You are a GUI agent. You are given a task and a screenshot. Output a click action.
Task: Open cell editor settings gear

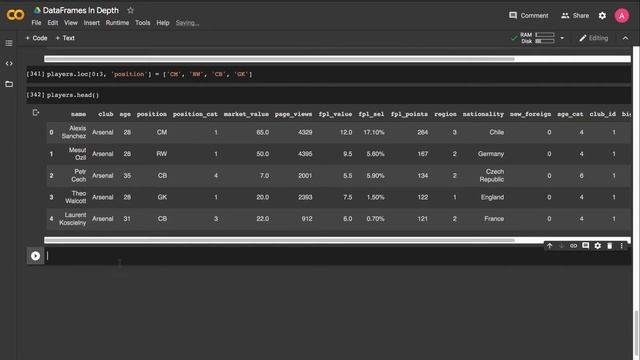click(598, 246)
